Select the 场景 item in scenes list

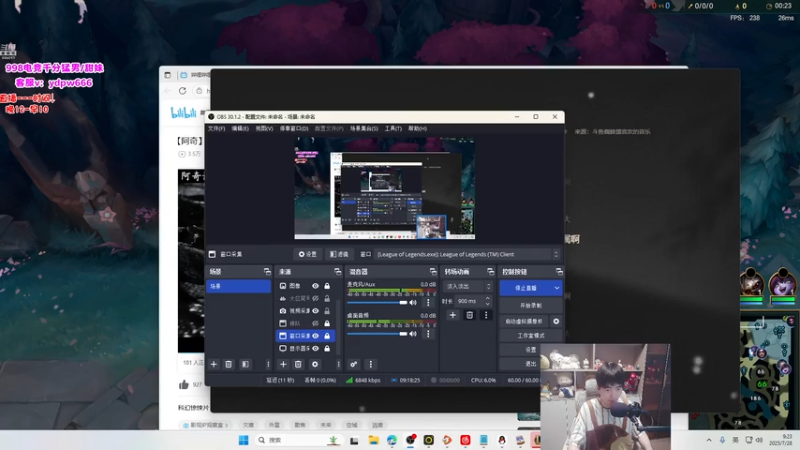tap(238, 286)
